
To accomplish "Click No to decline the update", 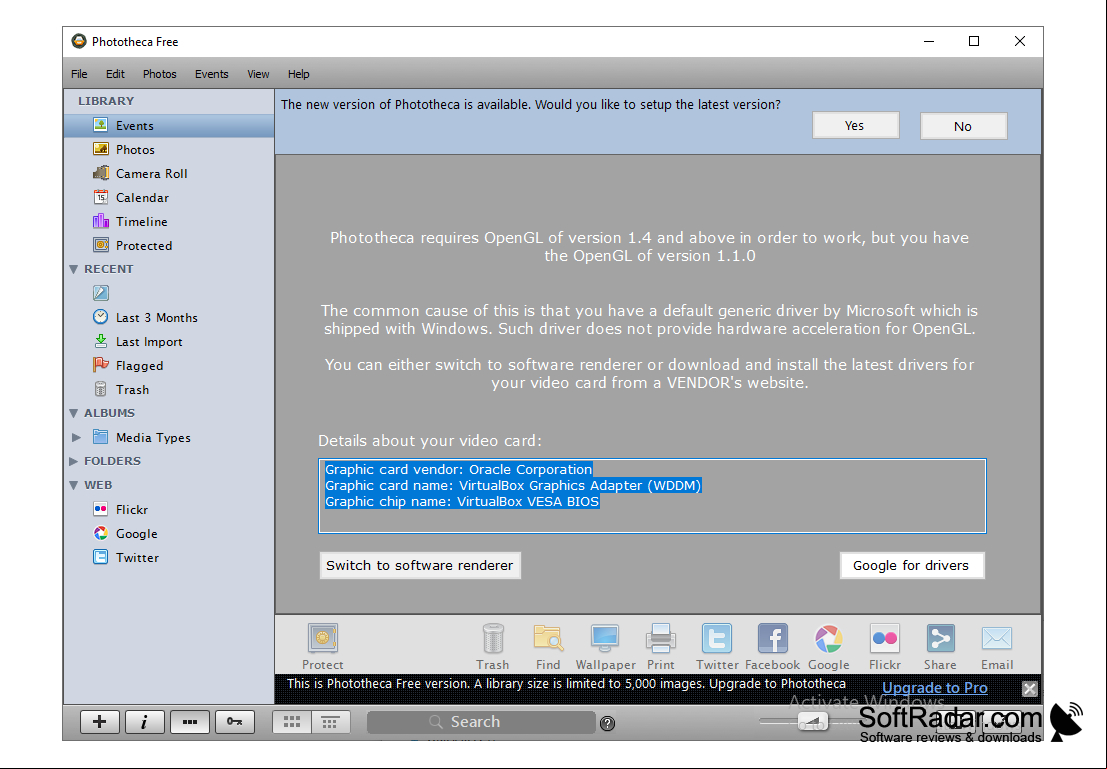I will point(963,126).
